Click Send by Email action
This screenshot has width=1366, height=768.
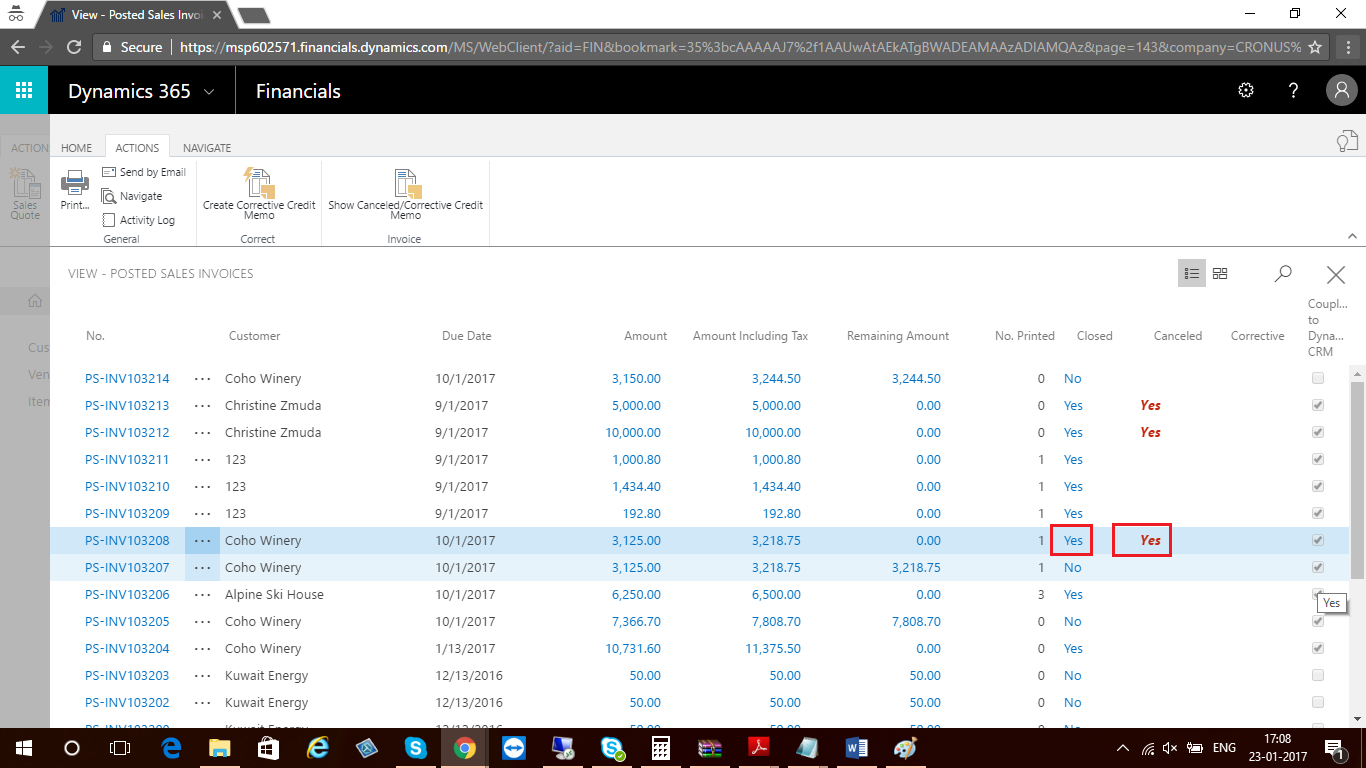[144, 172]
